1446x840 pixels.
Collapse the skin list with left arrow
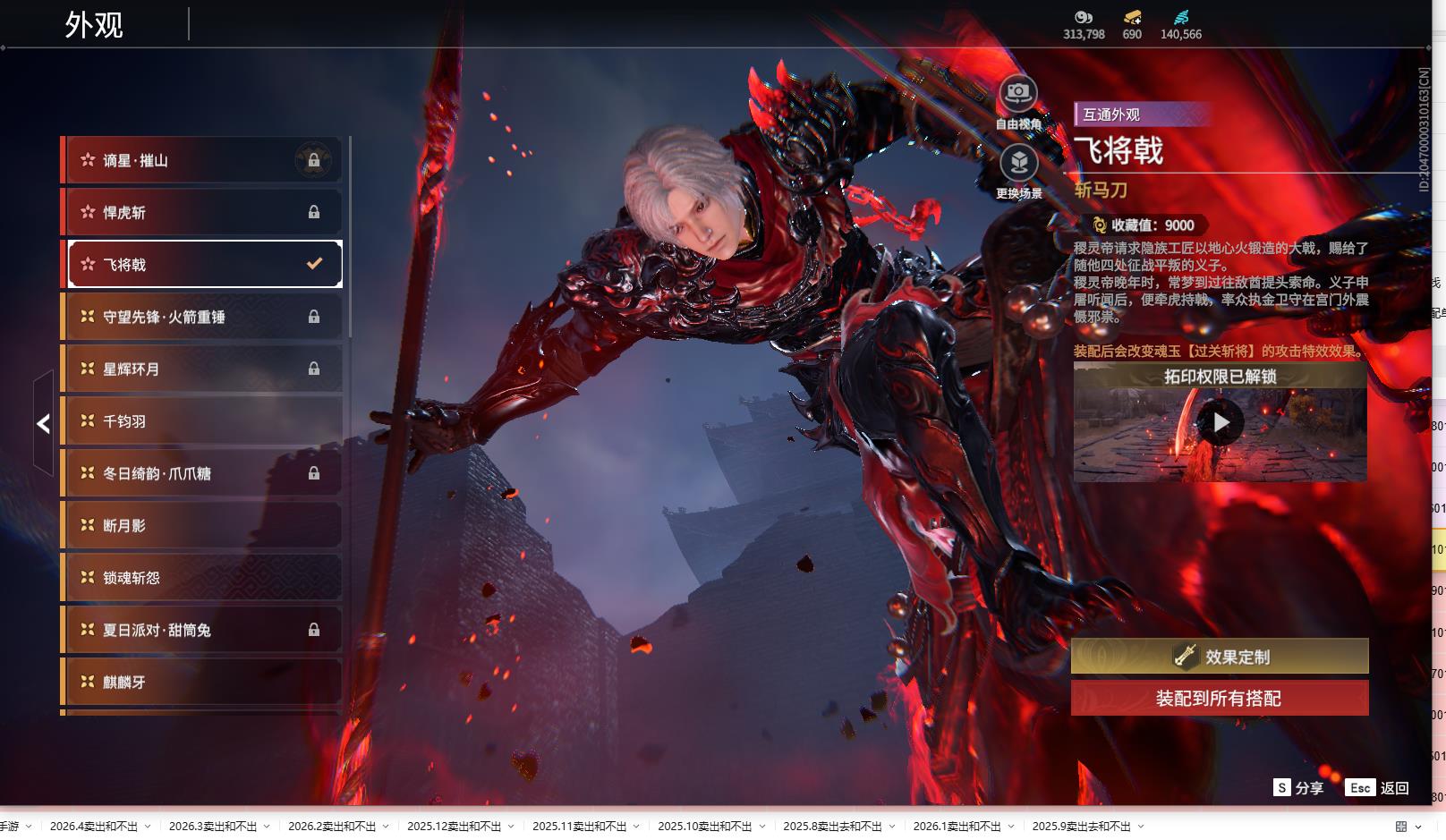point(43,424)
